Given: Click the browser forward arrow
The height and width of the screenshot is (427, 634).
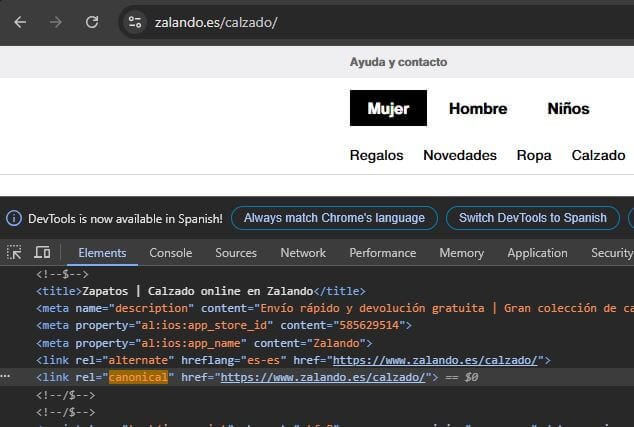Looking at the screenshot, I should [56, 22].
